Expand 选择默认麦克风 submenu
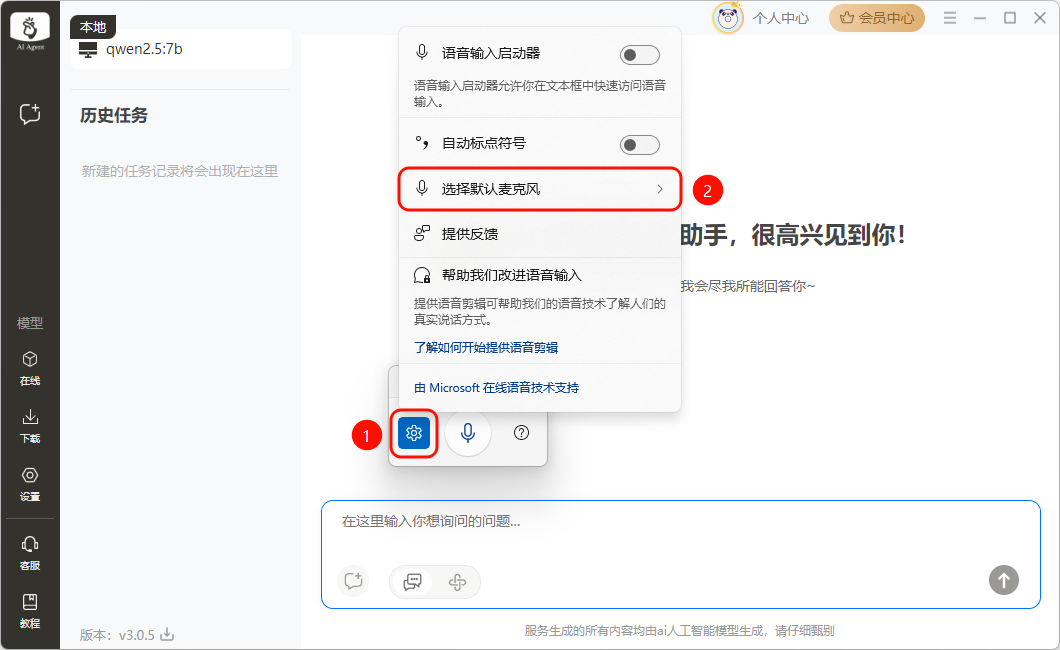The width and height of the screenshot is (1060, 650). tap(540, 189)
